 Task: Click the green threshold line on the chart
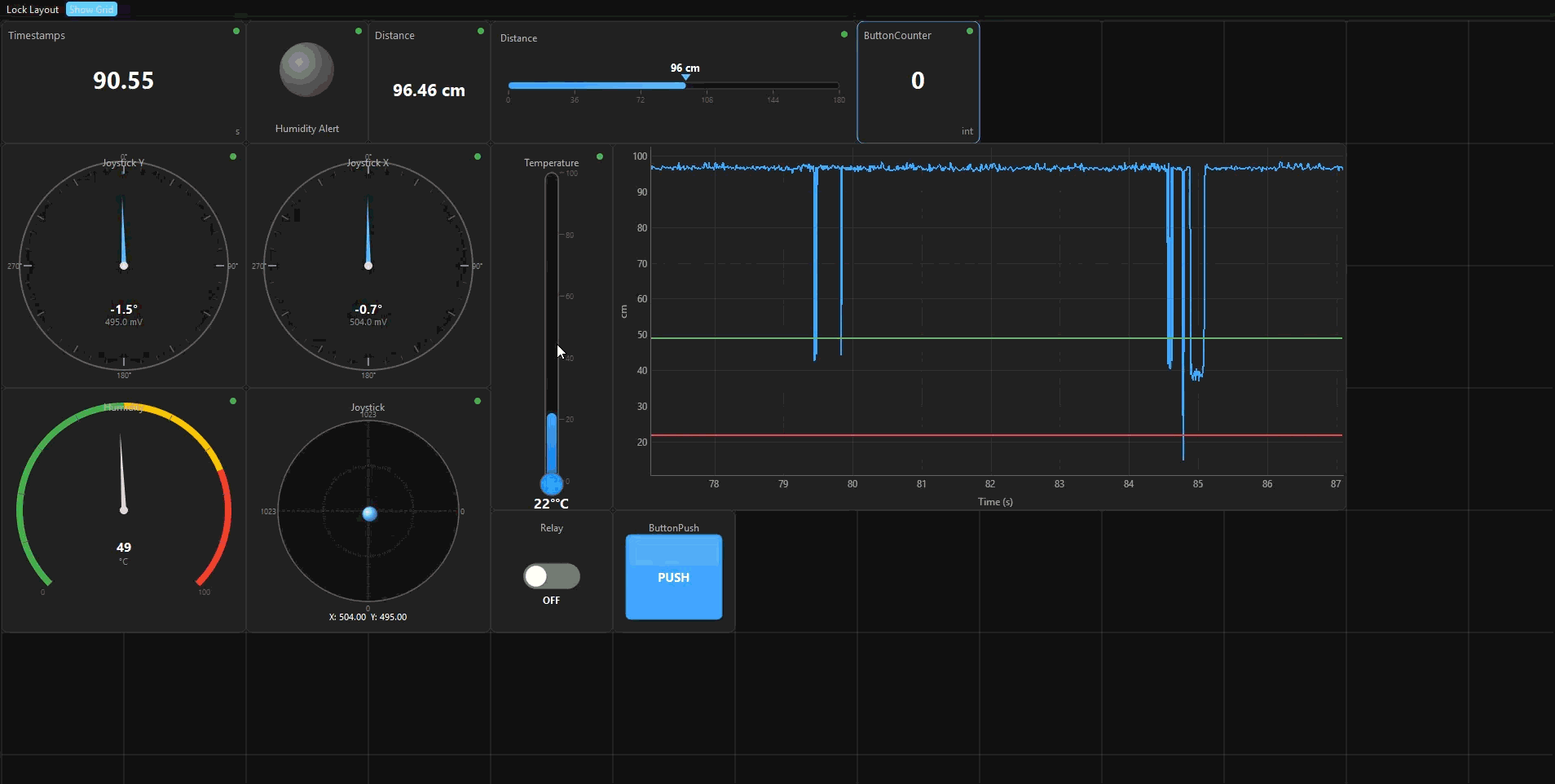978,337
